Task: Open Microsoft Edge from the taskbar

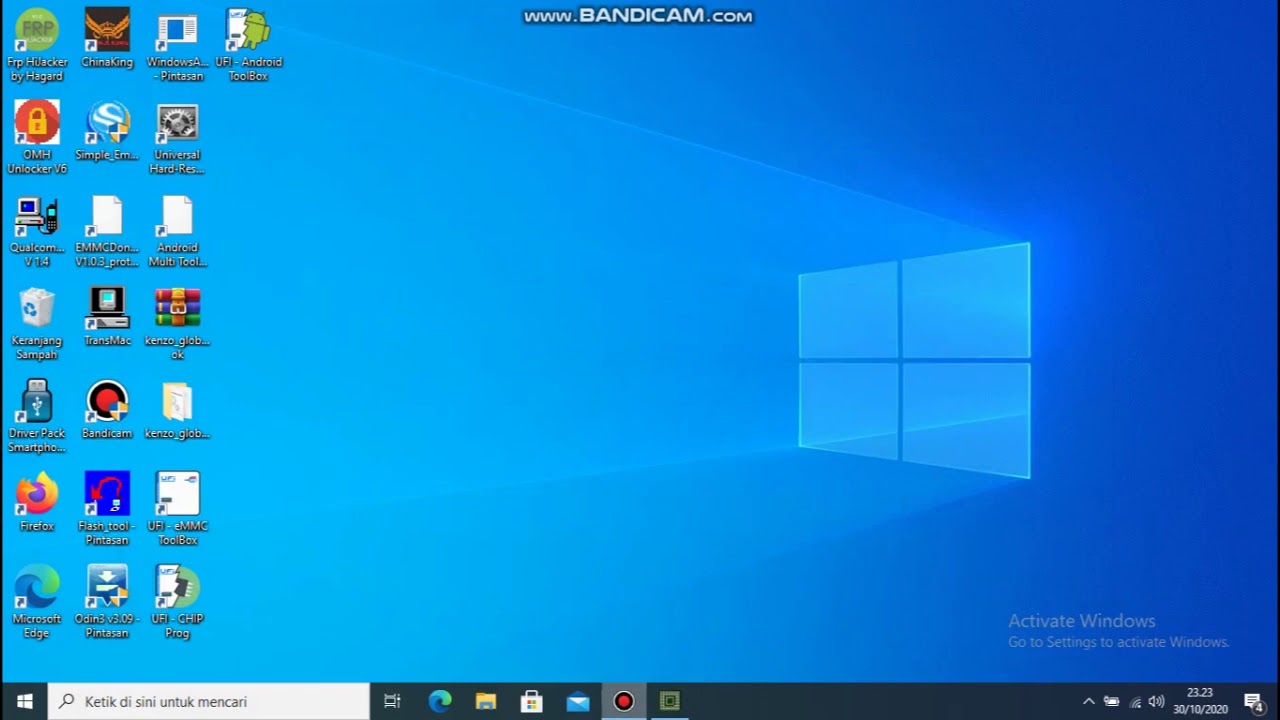Action: 440,701
